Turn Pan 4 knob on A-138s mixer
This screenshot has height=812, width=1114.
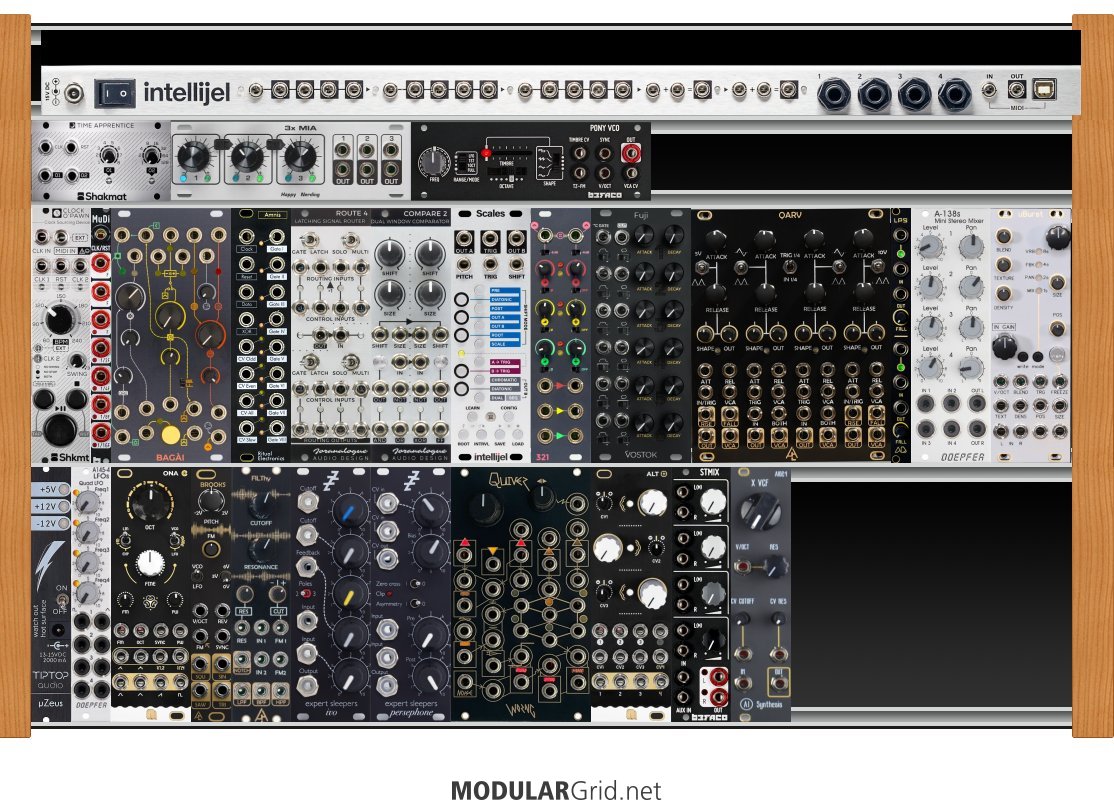tap(970, 367)
